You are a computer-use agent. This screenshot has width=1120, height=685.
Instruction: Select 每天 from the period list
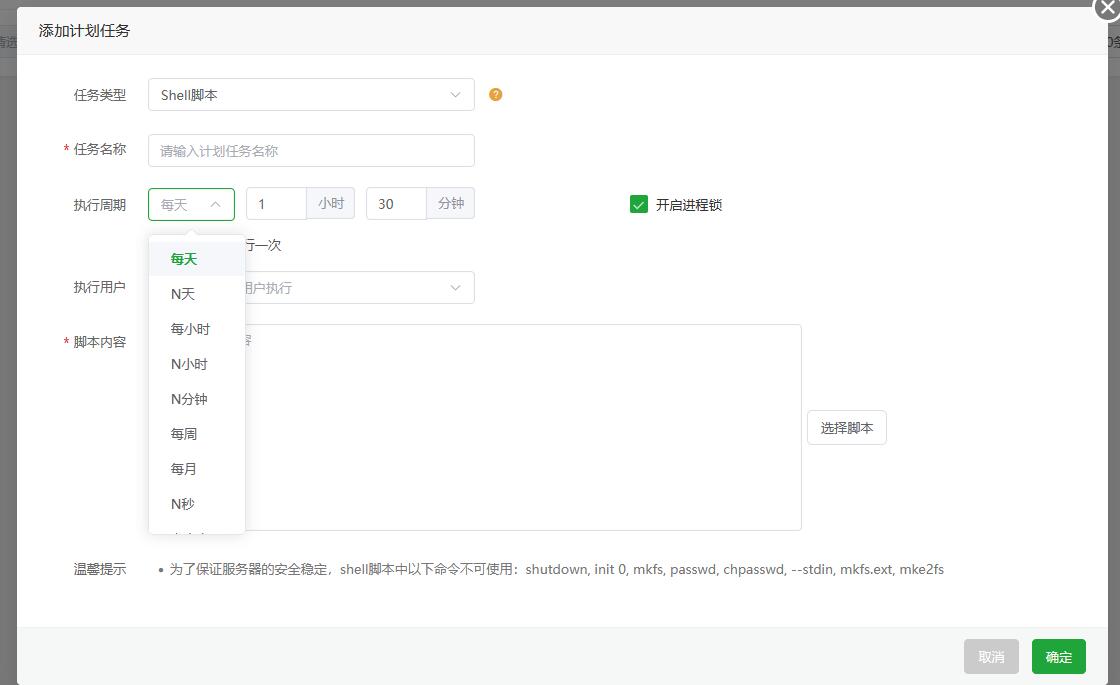pos(197,259)
